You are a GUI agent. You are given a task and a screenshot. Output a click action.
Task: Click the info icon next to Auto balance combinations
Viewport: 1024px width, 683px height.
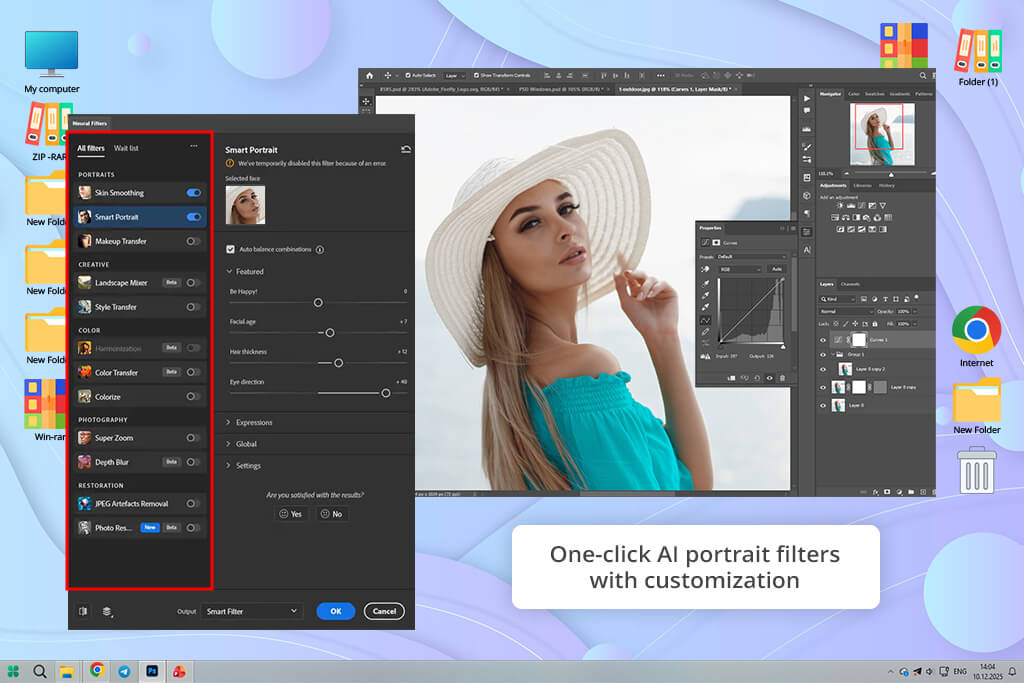[320, 249]
